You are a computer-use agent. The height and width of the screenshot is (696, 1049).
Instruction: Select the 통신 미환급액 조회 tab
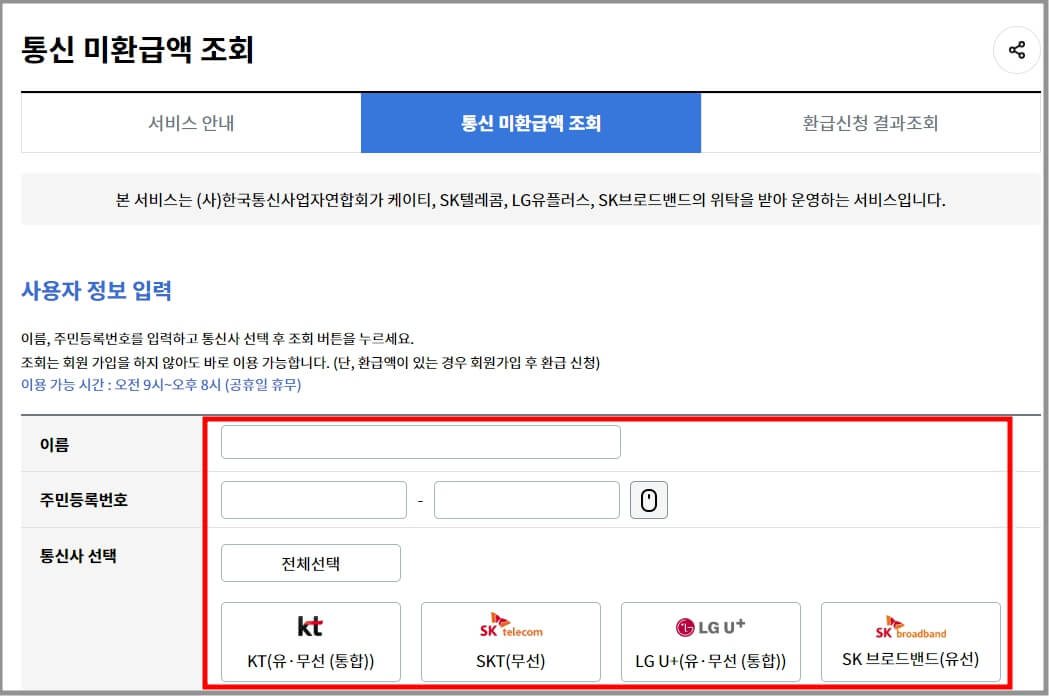(x=531, y=124)
